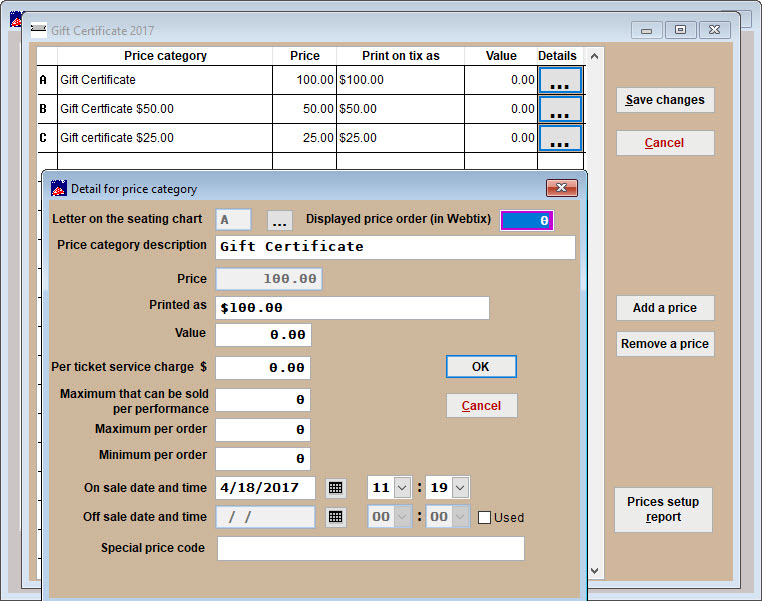The image size is (762, 601).
Task: Click Save changes button
Action: tap(665, 100)
